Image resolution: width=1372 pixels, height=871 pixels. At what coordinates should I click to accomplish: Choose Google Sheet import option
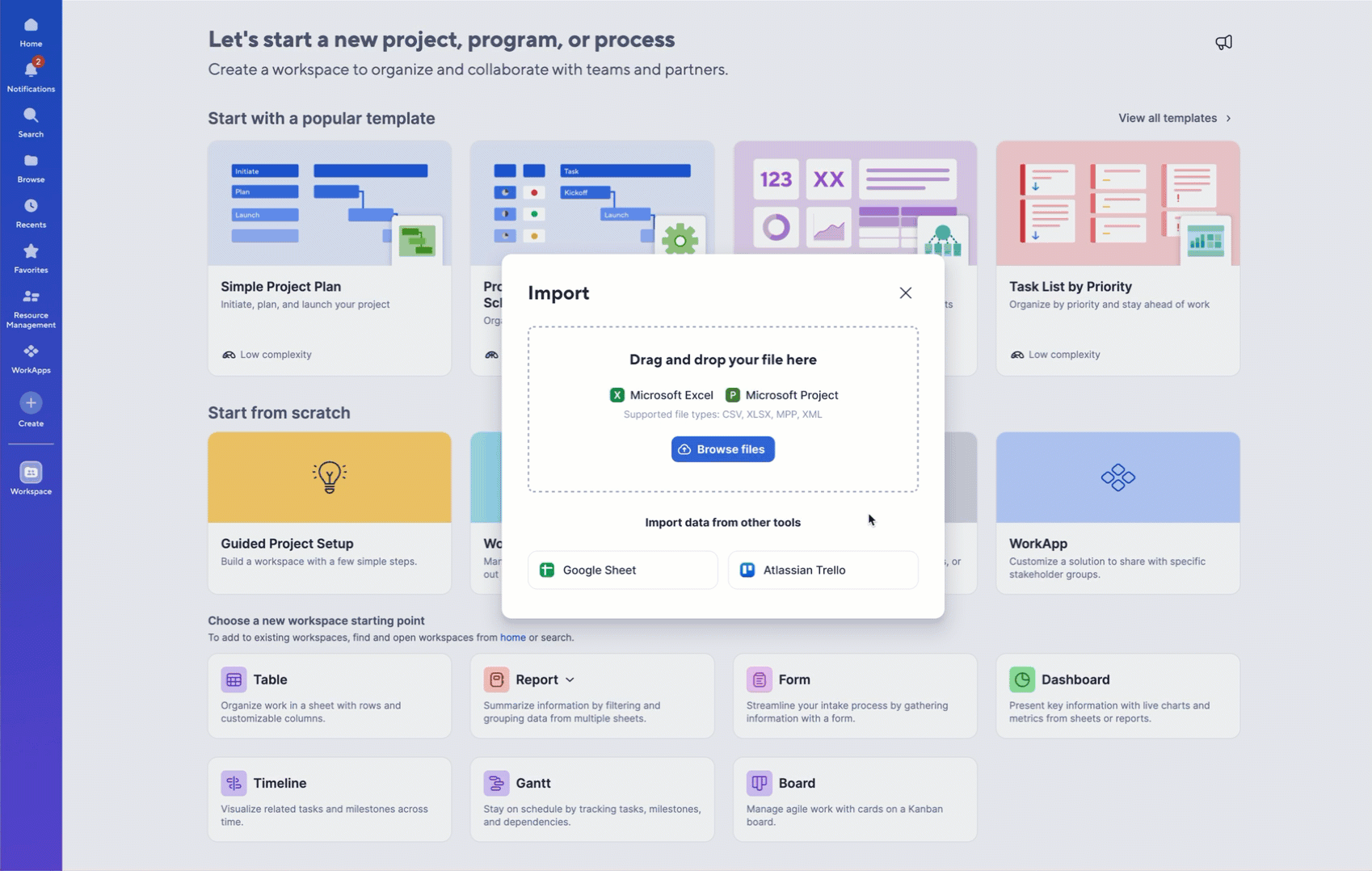(622, 570)
